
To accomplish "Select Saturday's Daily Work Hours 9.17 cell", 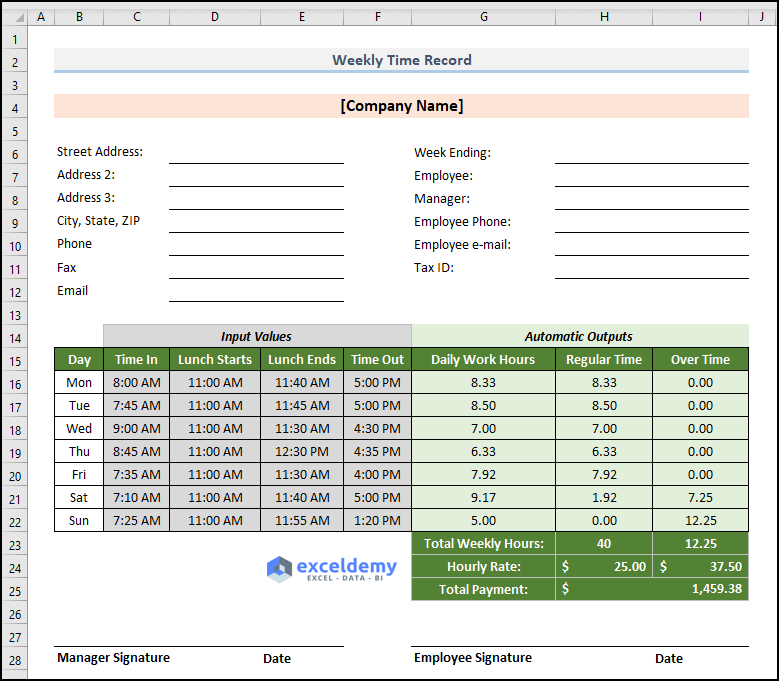I will [483, 497].
